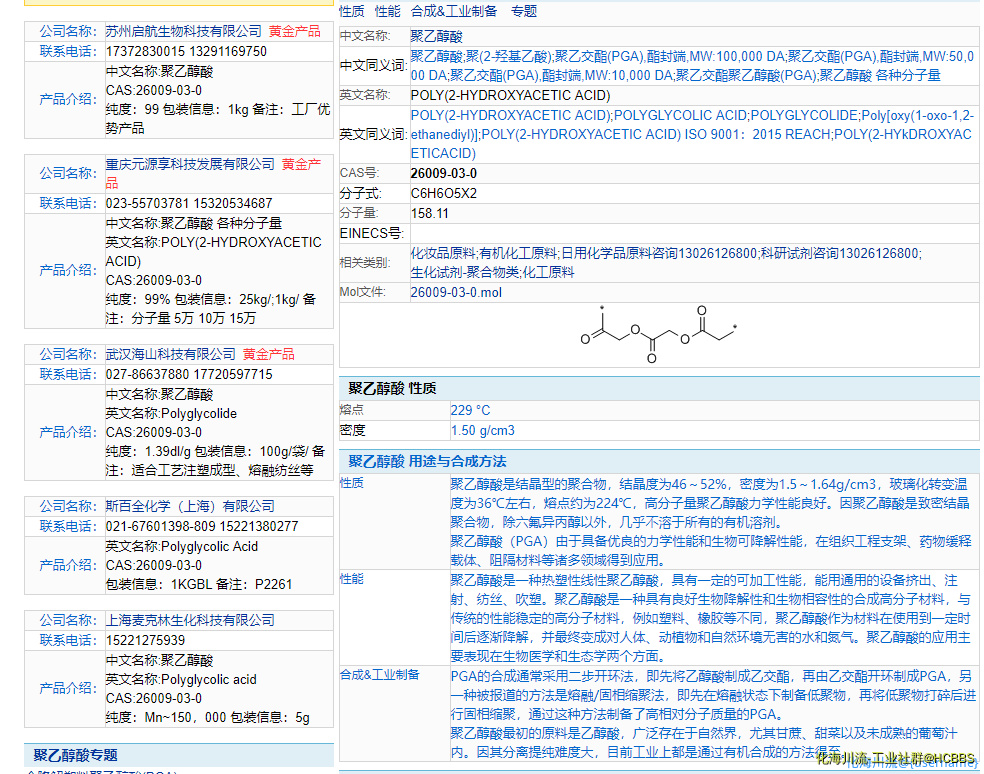The image size is (984, 774).
Task: Visit 武汉海山科技有限公司 supplier page
Action: (x=171, y=354)
